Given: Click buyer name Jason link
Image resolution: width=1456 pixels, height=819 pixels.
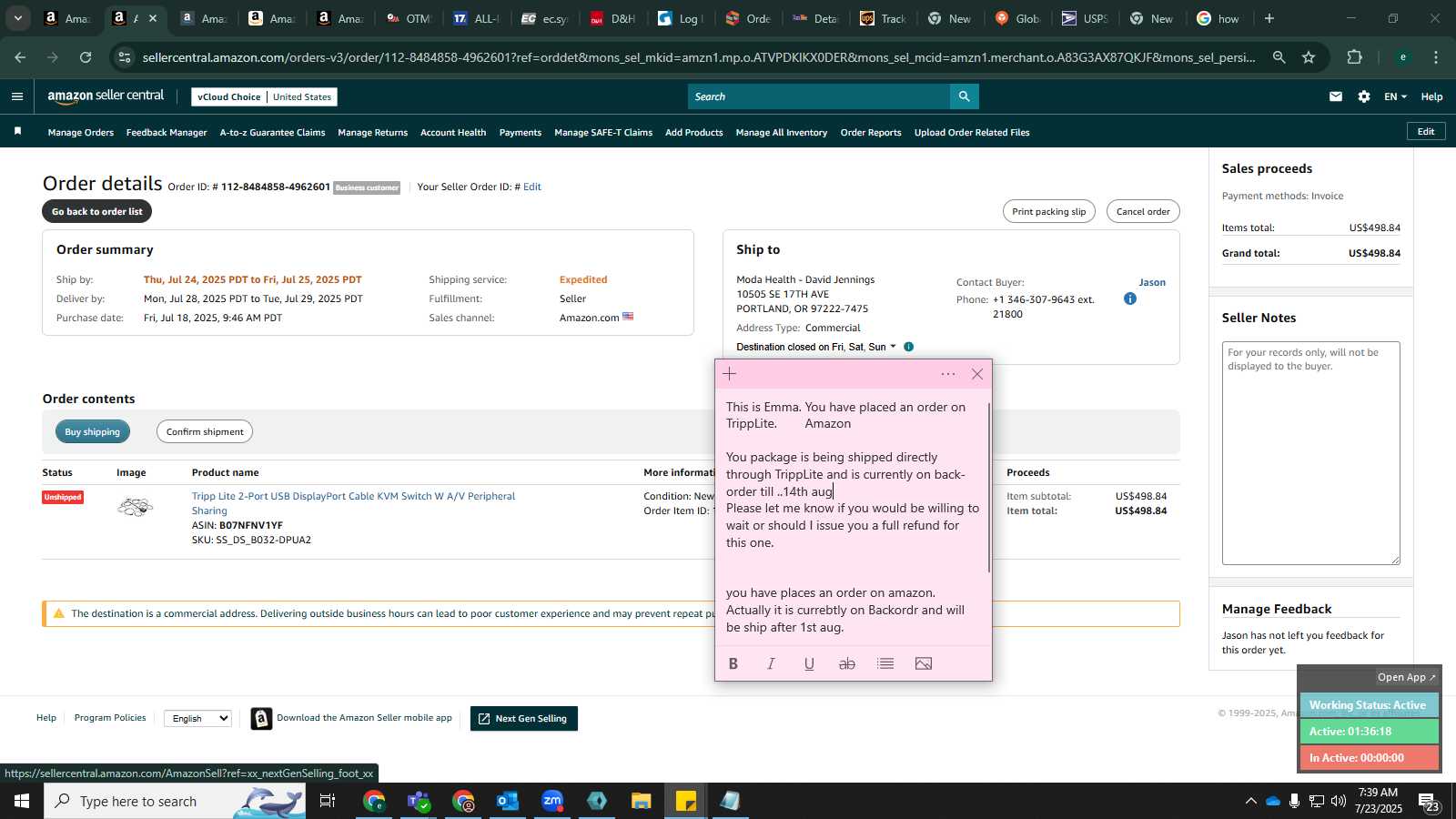Looking at the screenshot, I should coord(1152,282).
